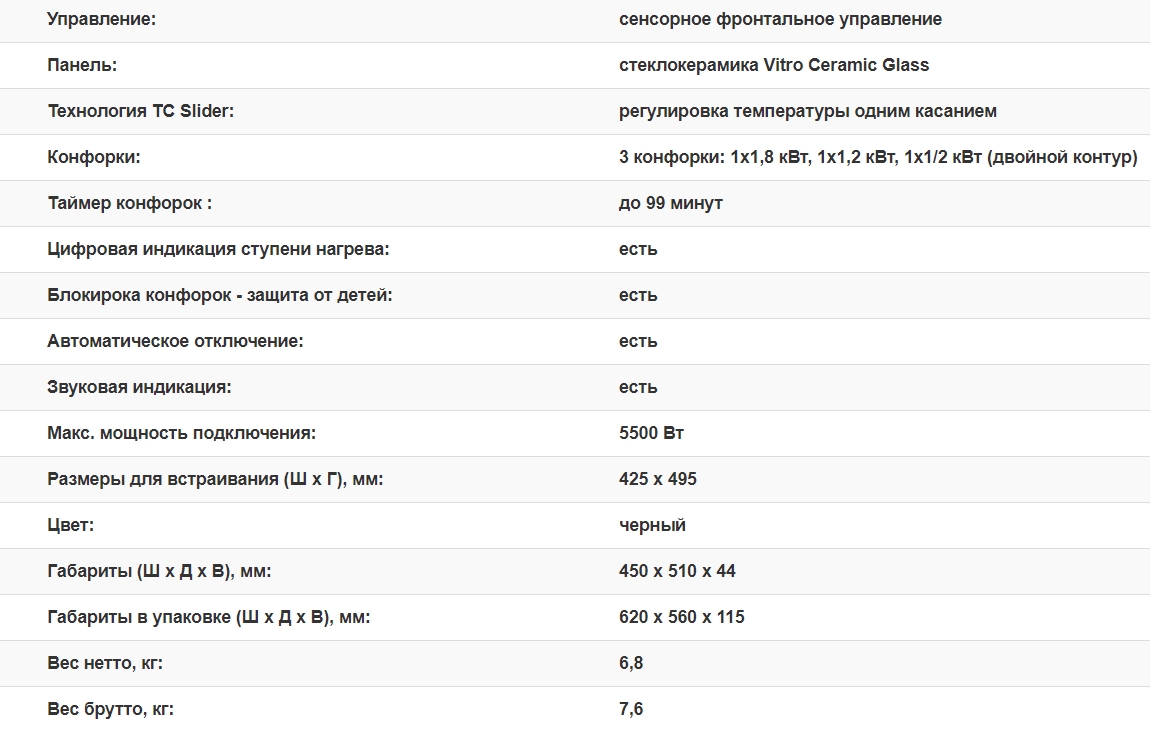This screenshot has height=738, width=1150.
Task: Click the '425 x 495' built-in dimensions value
Action: click(657, 479)
